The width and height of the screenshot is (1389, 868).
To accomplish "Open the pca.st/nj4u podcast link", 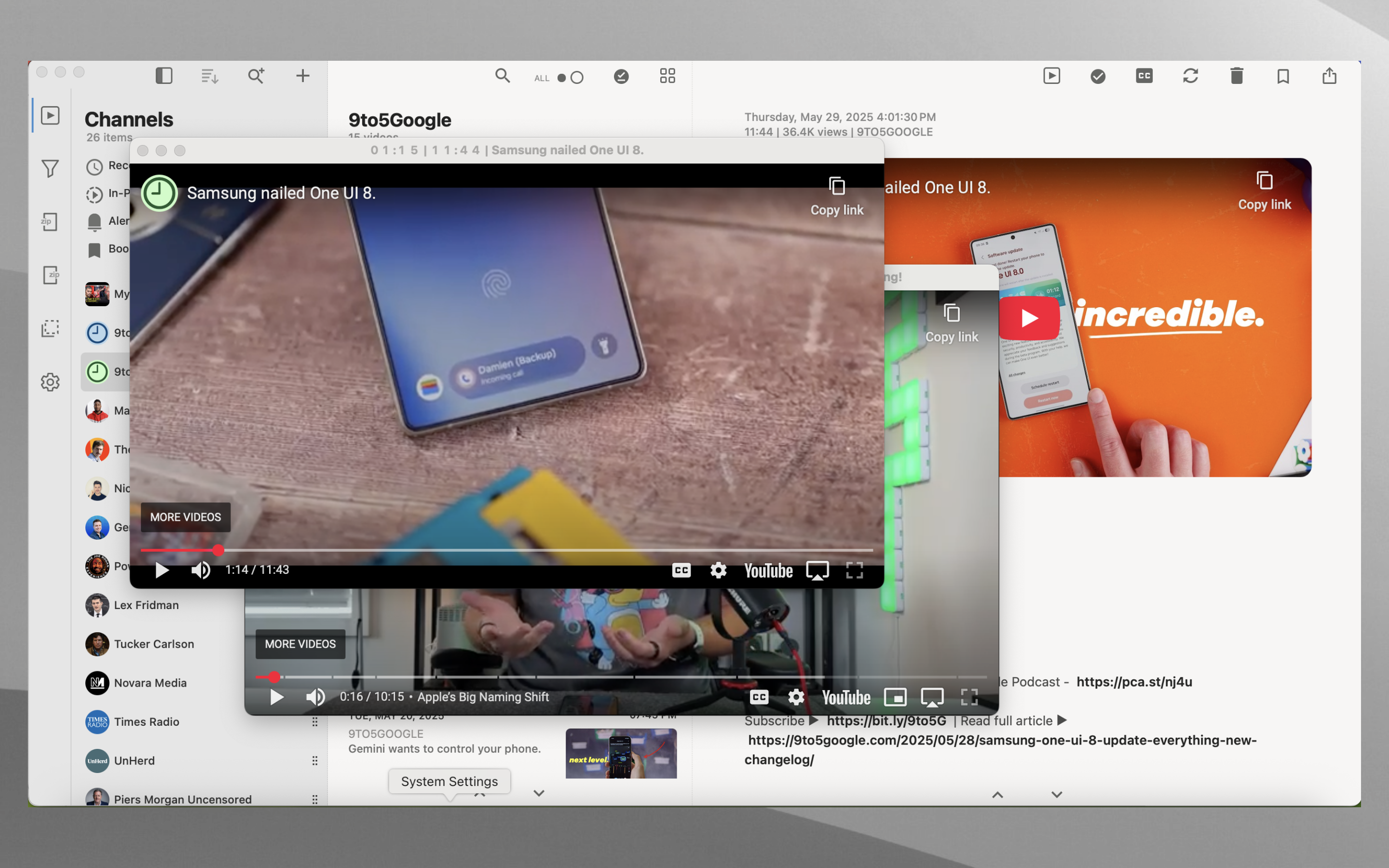I will [1134, 682].
